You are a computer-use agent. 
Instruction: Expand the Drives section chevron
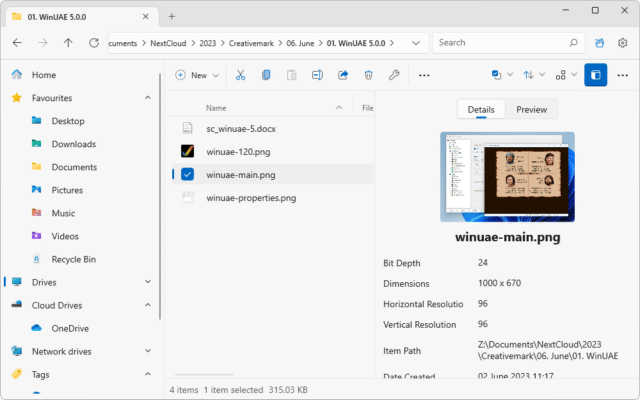click(x=148, y=282)
